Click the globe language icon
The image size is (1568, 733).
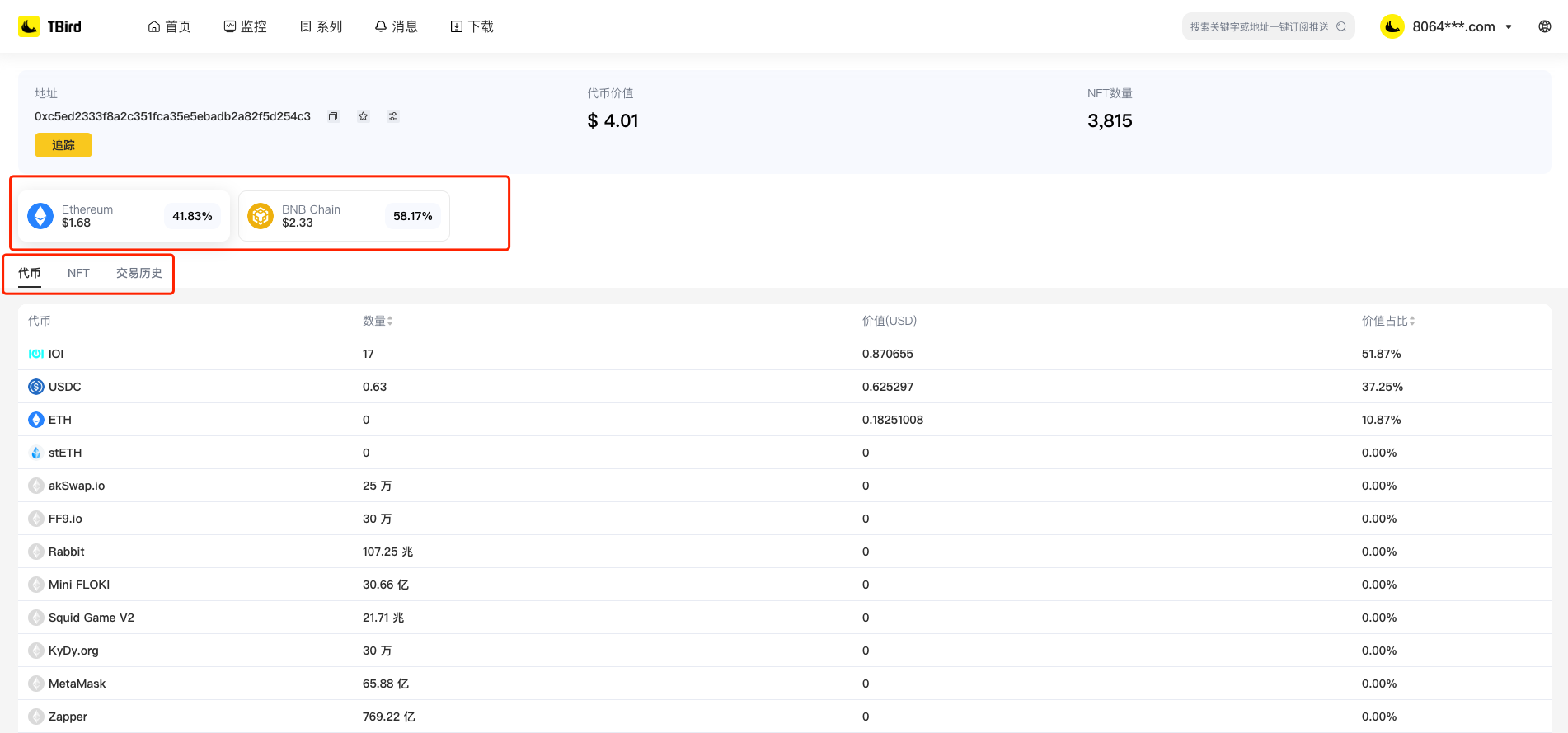(x=1544, y=26)
